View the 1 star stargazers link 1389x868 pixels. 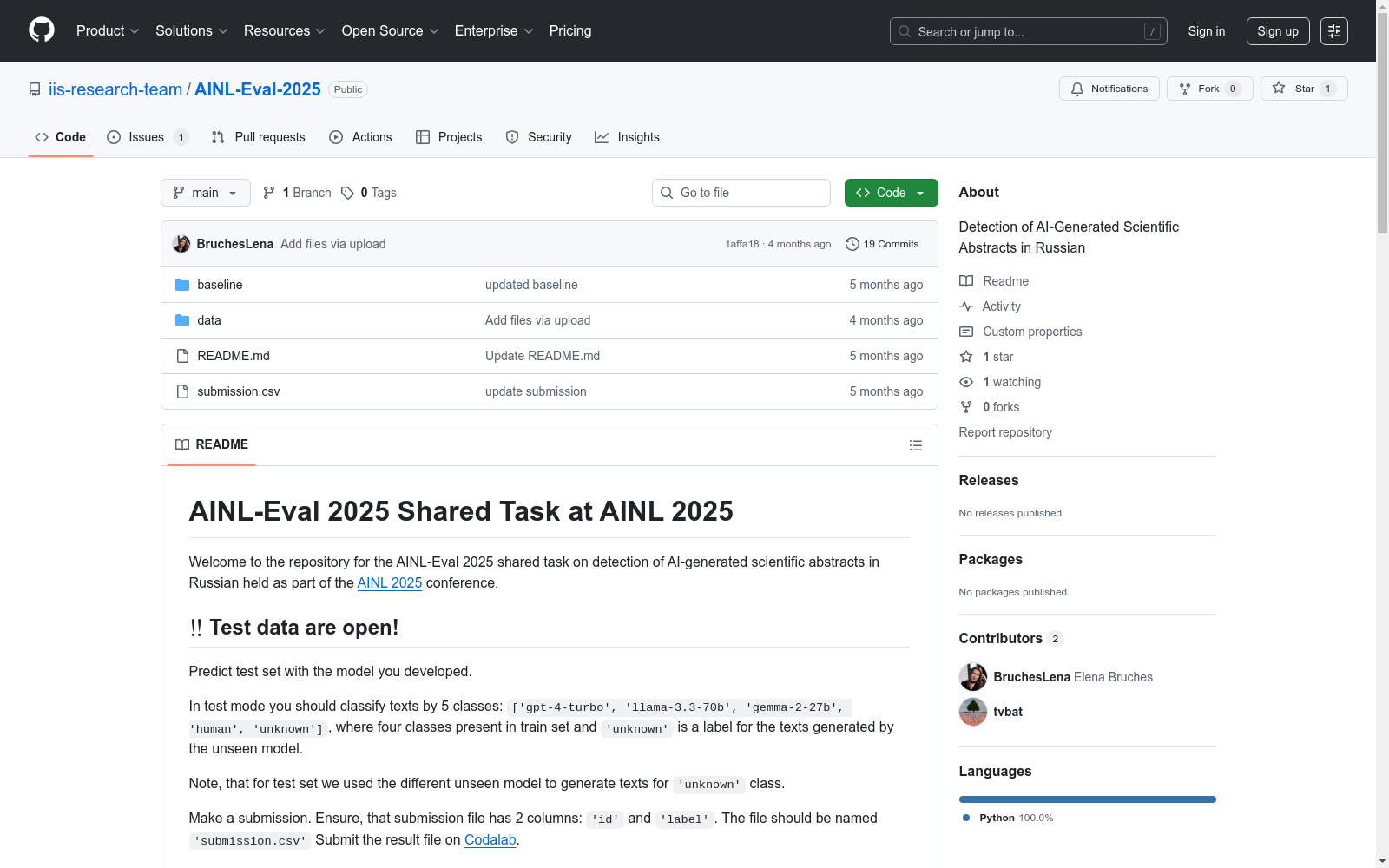click(987, 357)
